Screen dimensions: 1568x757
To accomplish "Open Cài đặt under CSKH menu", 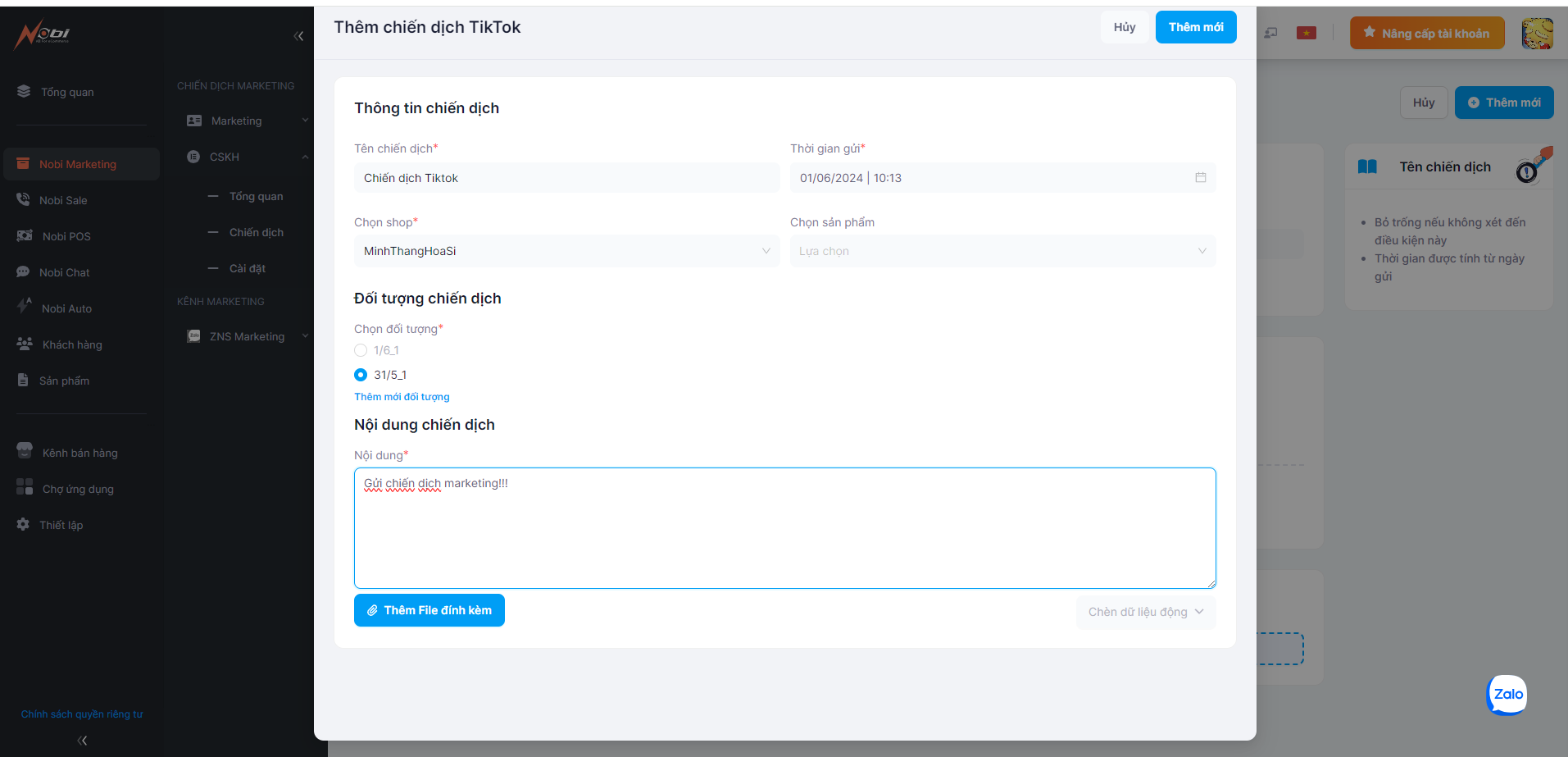I will [247, 268].
